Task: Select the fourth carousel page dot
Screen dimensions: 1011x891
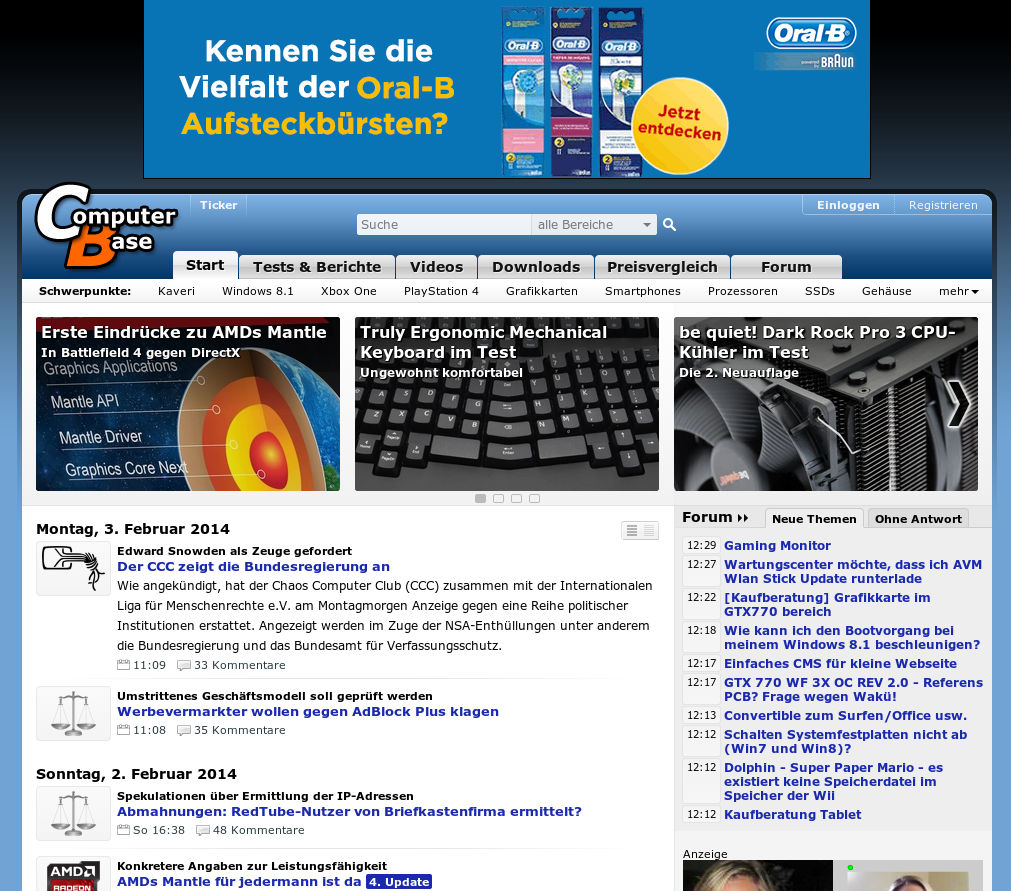Action: (535, 498)
